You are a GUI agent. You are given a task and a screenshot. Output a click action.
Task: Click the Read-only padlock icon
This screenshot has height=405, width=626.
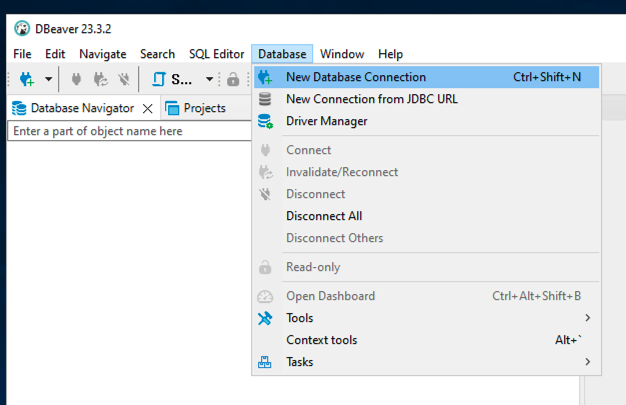265,267
